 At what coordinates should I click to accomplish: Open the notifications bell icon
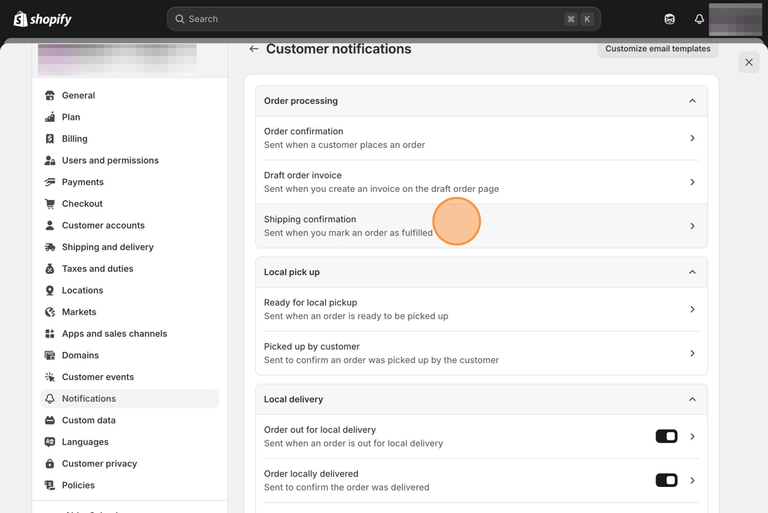(x=699, y=19)
